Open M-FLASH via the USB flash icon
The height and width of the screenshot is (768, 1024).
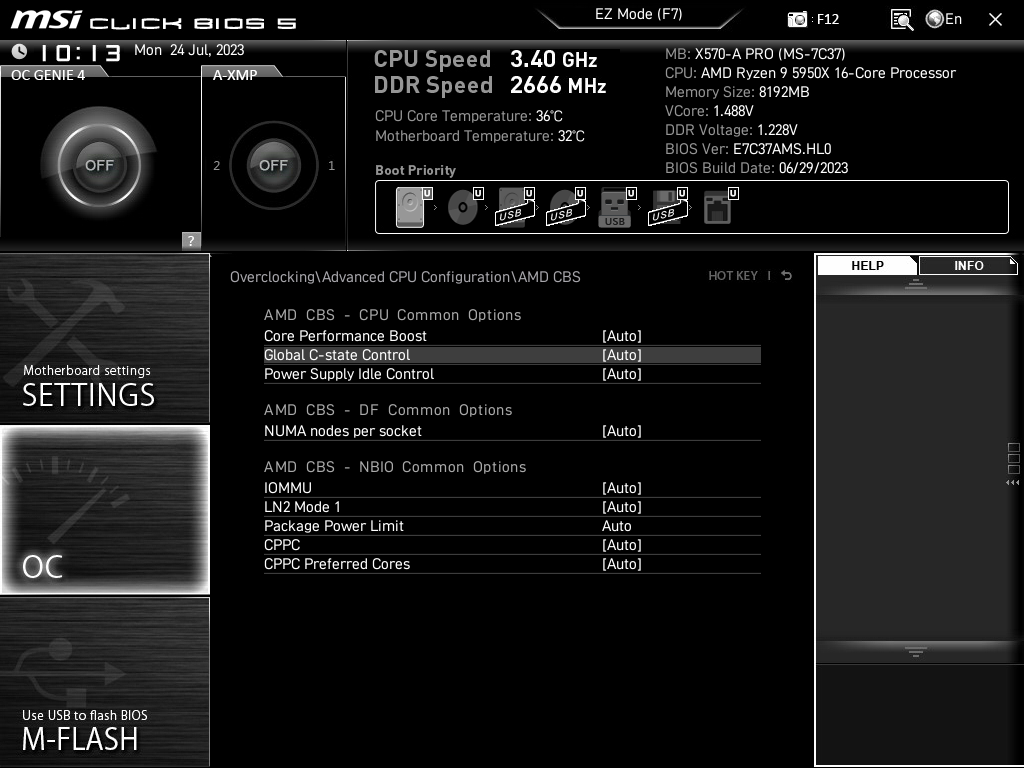pos(104,680)
